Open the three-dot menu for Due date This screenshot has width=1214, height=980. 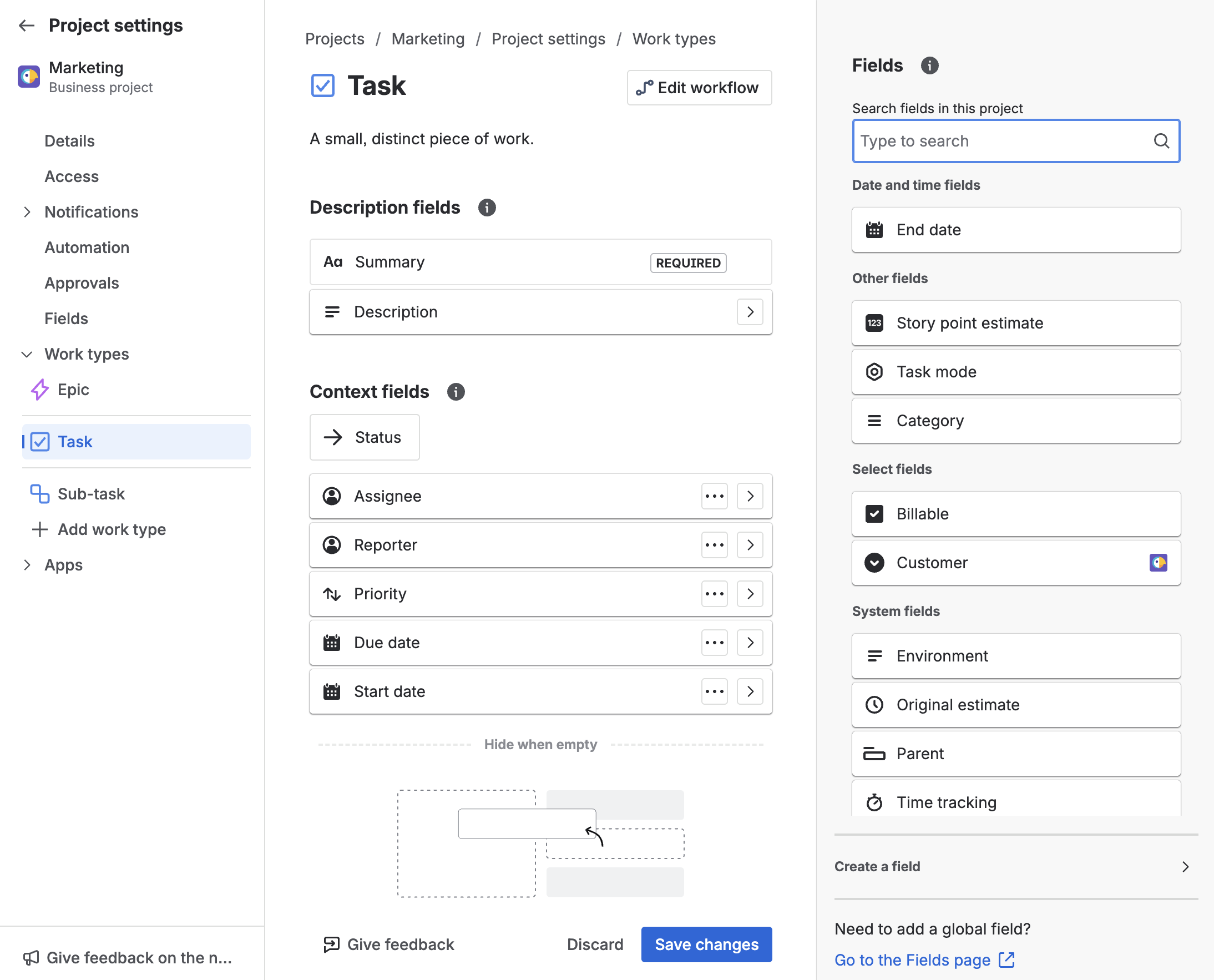coord(714,643)
